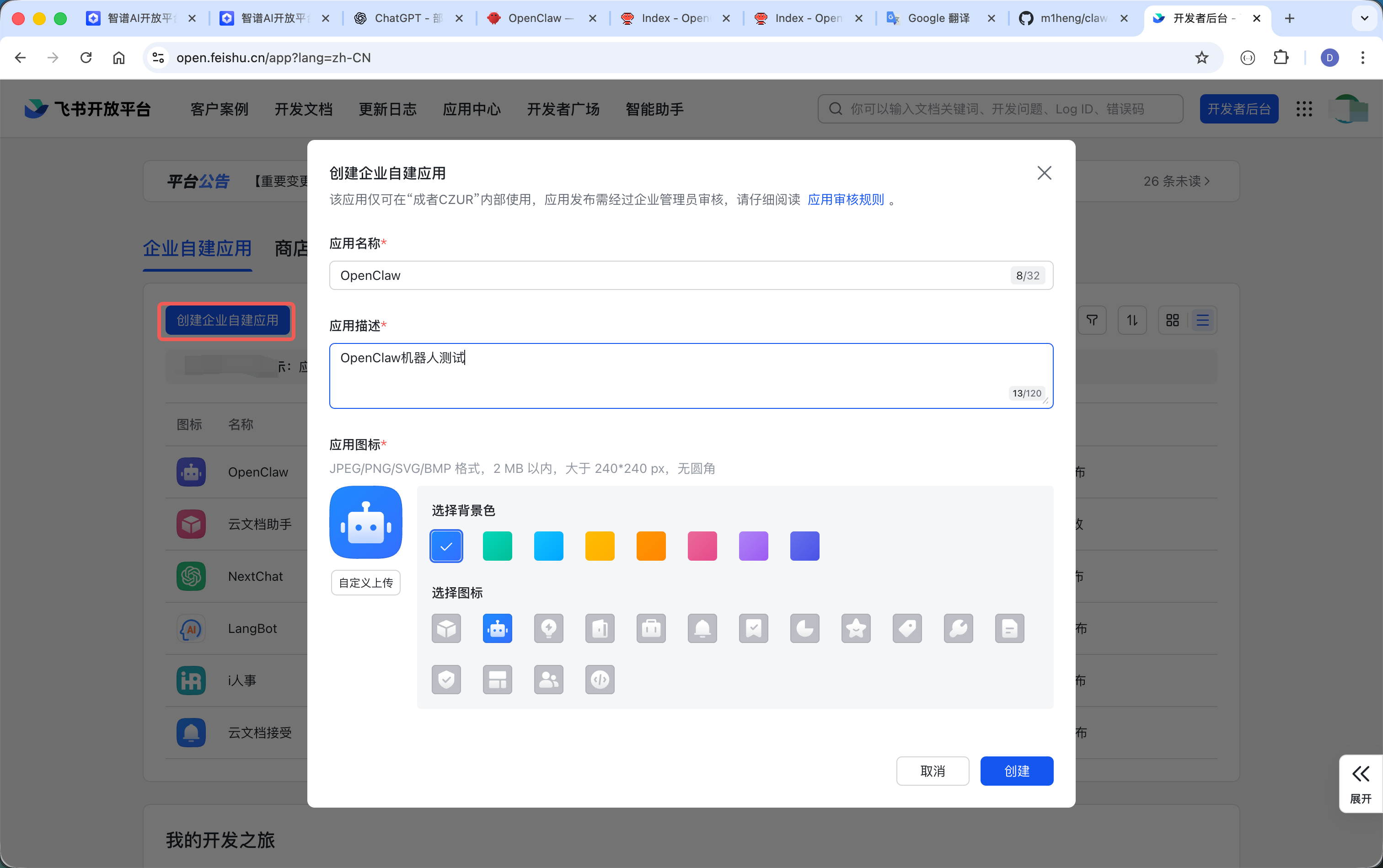The width and height of the screenshot is (1383, 868).
Task: Open the search box in the top bar
Action: [x=999, y=108]
